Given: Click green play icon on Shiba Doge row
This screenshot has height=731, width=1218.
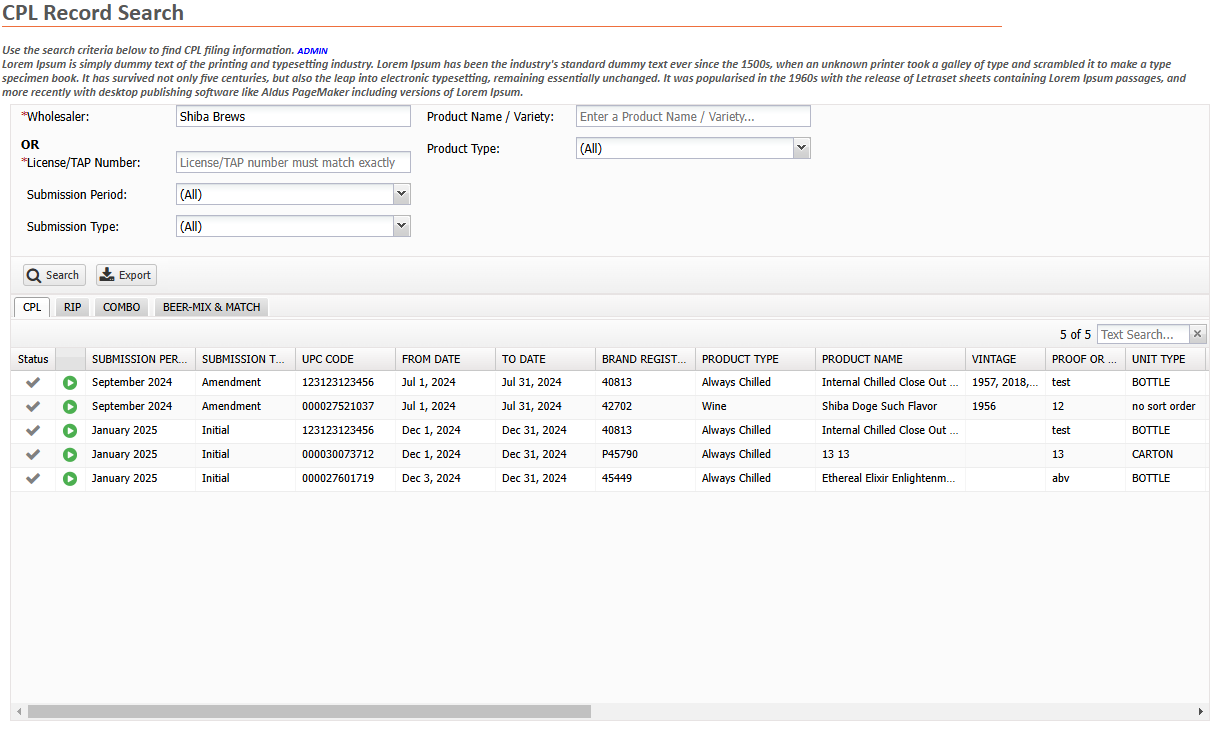Looking at the screenshot, I should point(70,407).
